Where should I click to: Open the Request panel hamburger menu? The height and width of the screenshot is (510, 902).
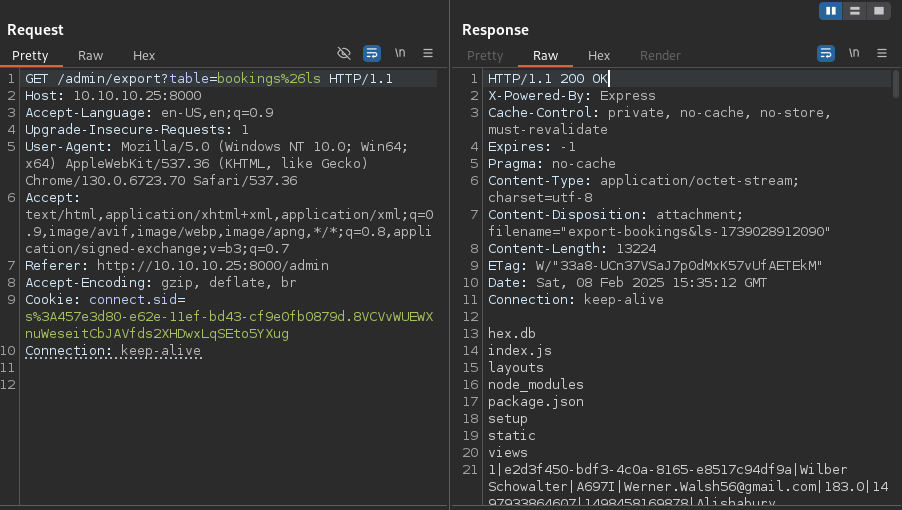pyautogui.click(x=428, y=53)
